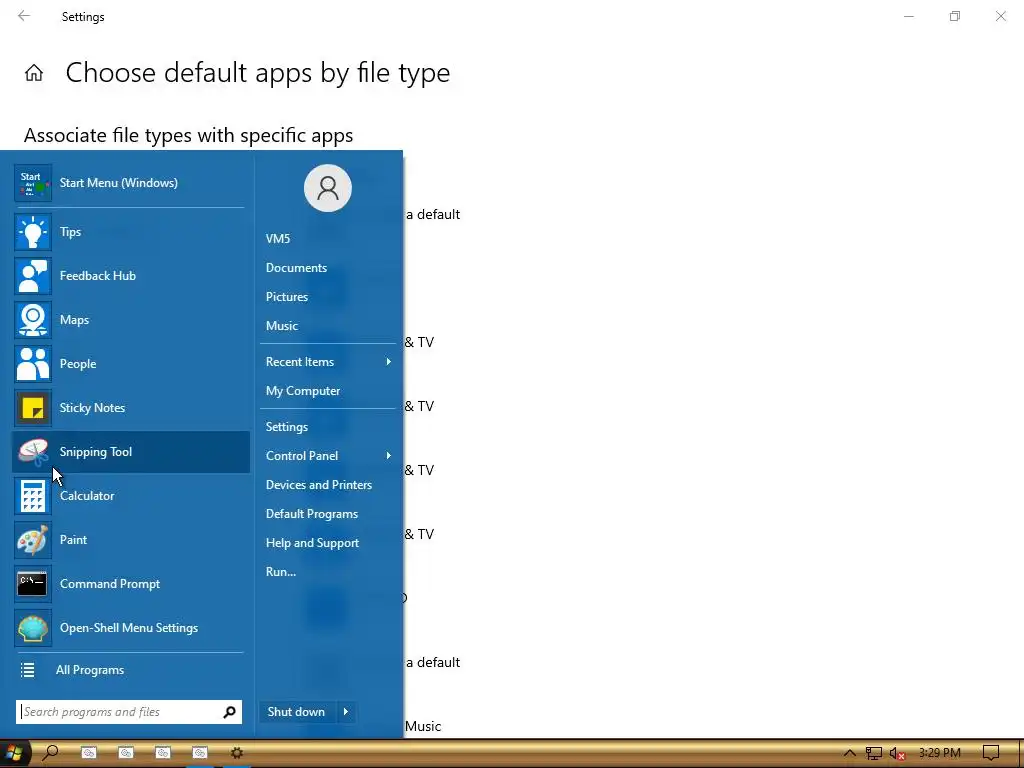Launch Tips via its lightbulb icon
The width and height of the screenshot is (1024, 768).
(33, 232)
